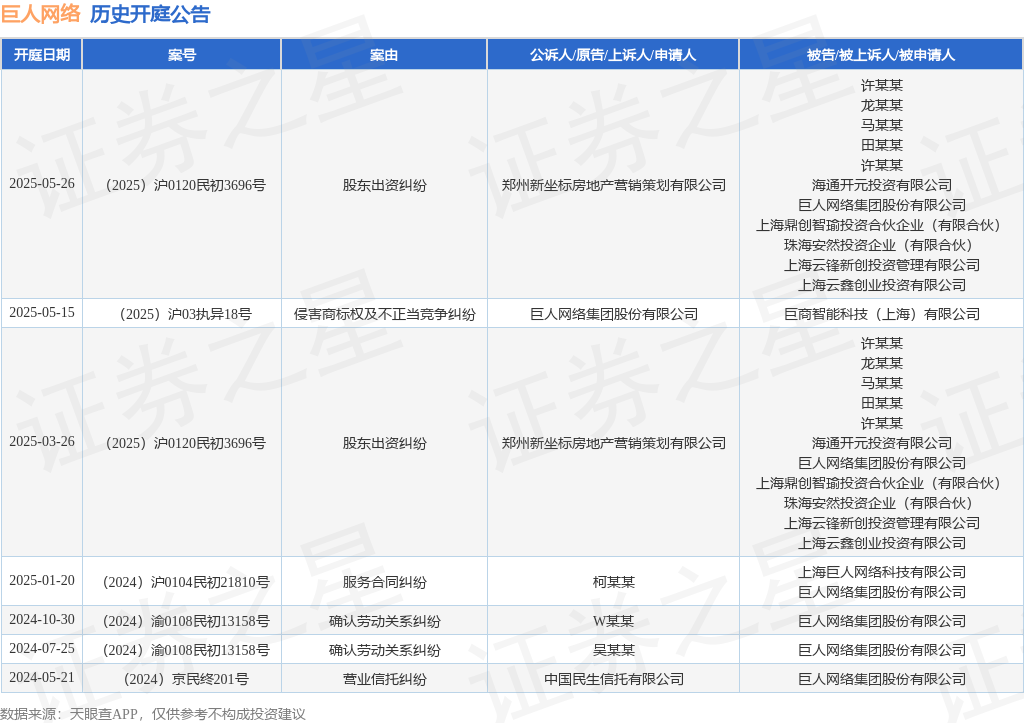Click 上海云锋新创投资管理有限公司 in 2025-05-26 row

881,265
